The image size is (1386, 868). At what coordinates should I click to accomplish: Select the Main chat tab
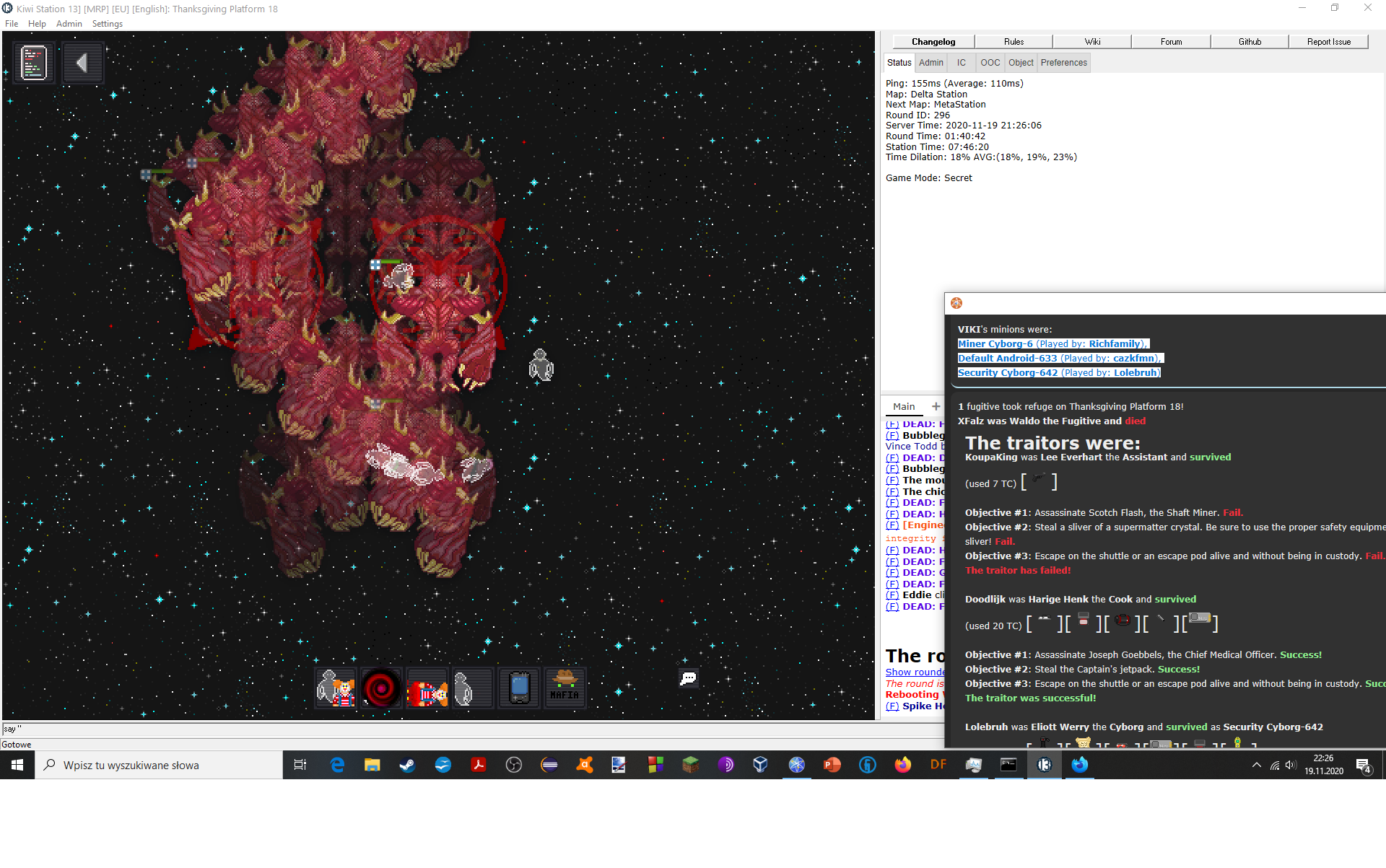click(x=904, y=407)
